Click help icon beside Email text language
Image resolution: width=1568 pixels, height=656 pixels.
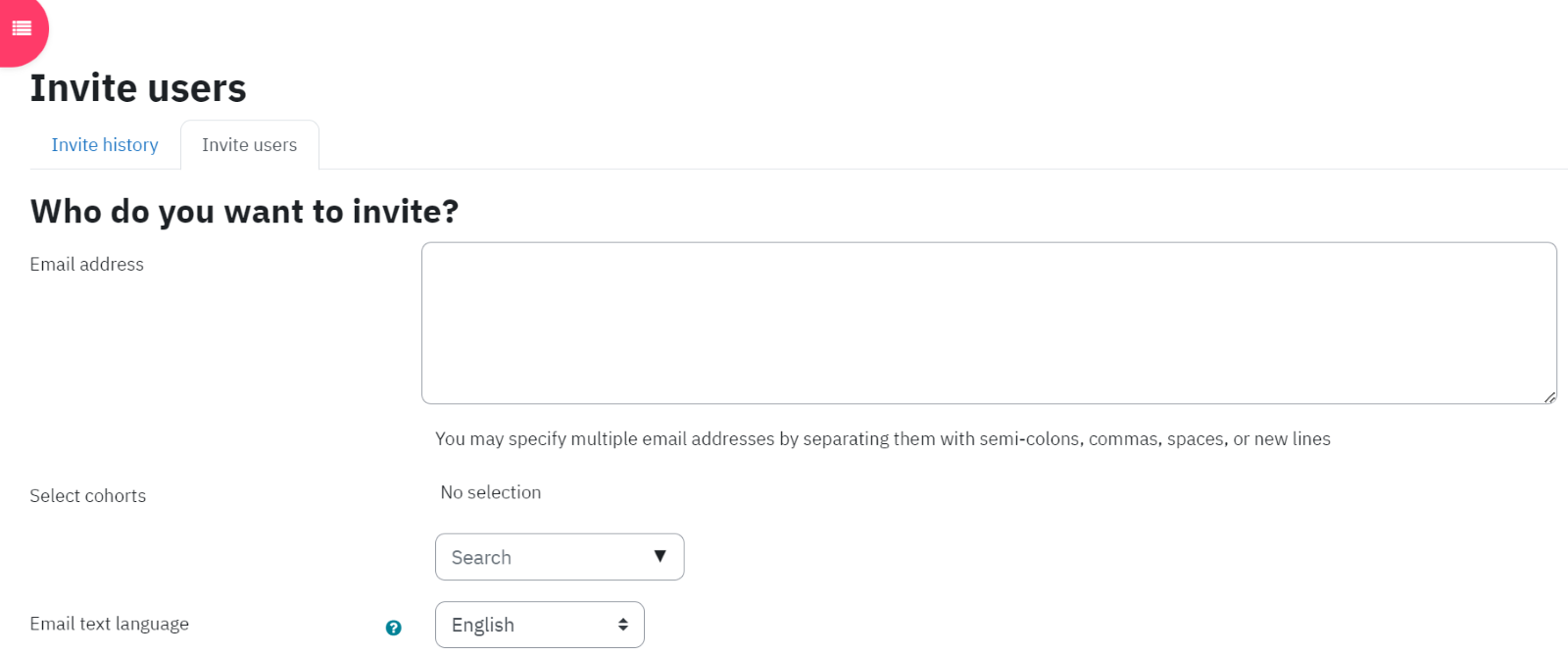click(x=393, y=628)
